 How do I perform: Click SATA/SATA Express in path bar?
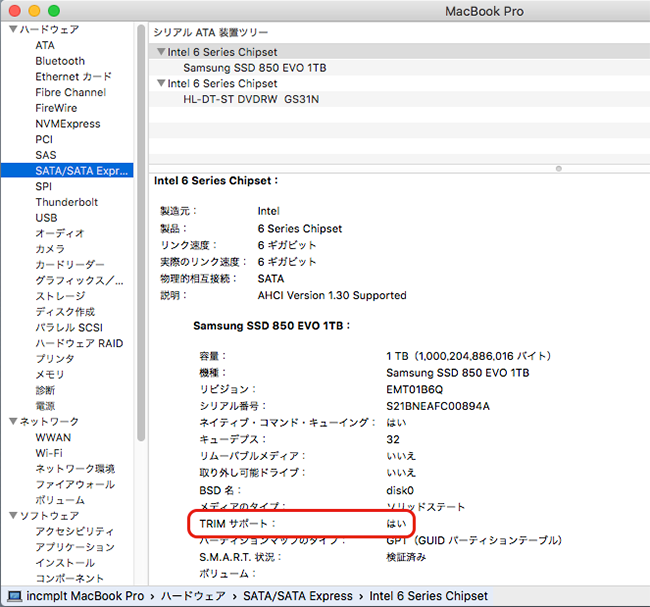point(298,596)
